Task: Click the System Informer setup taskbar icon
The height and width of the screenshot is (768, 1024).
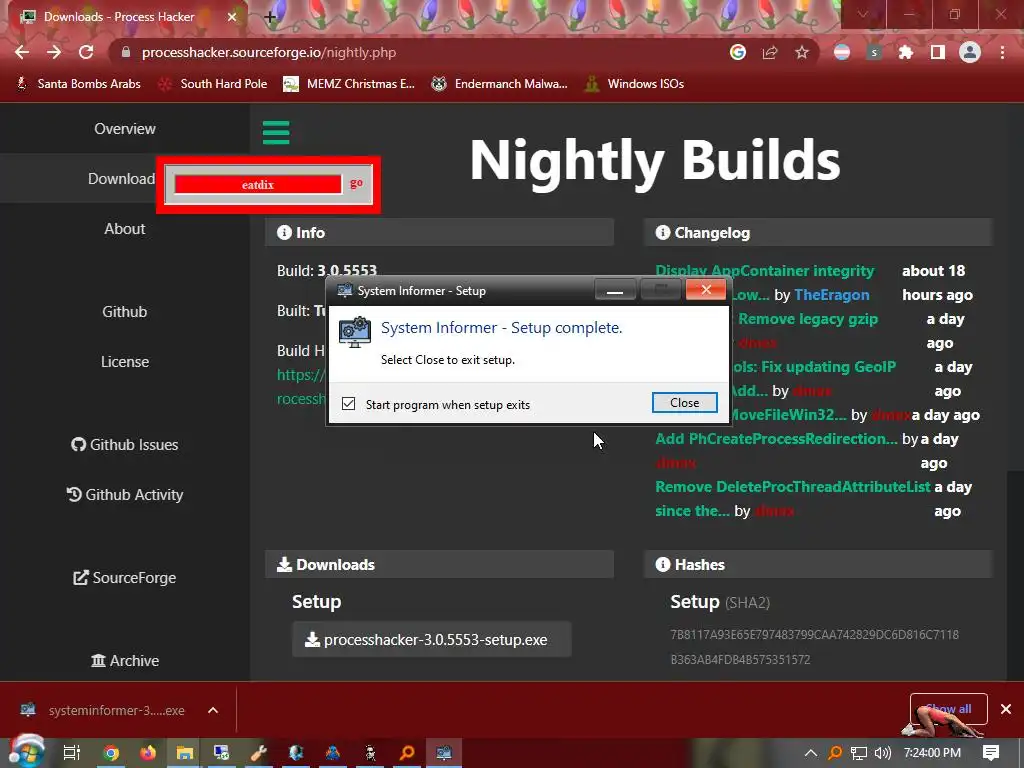Action: click(x=444, y=753)
